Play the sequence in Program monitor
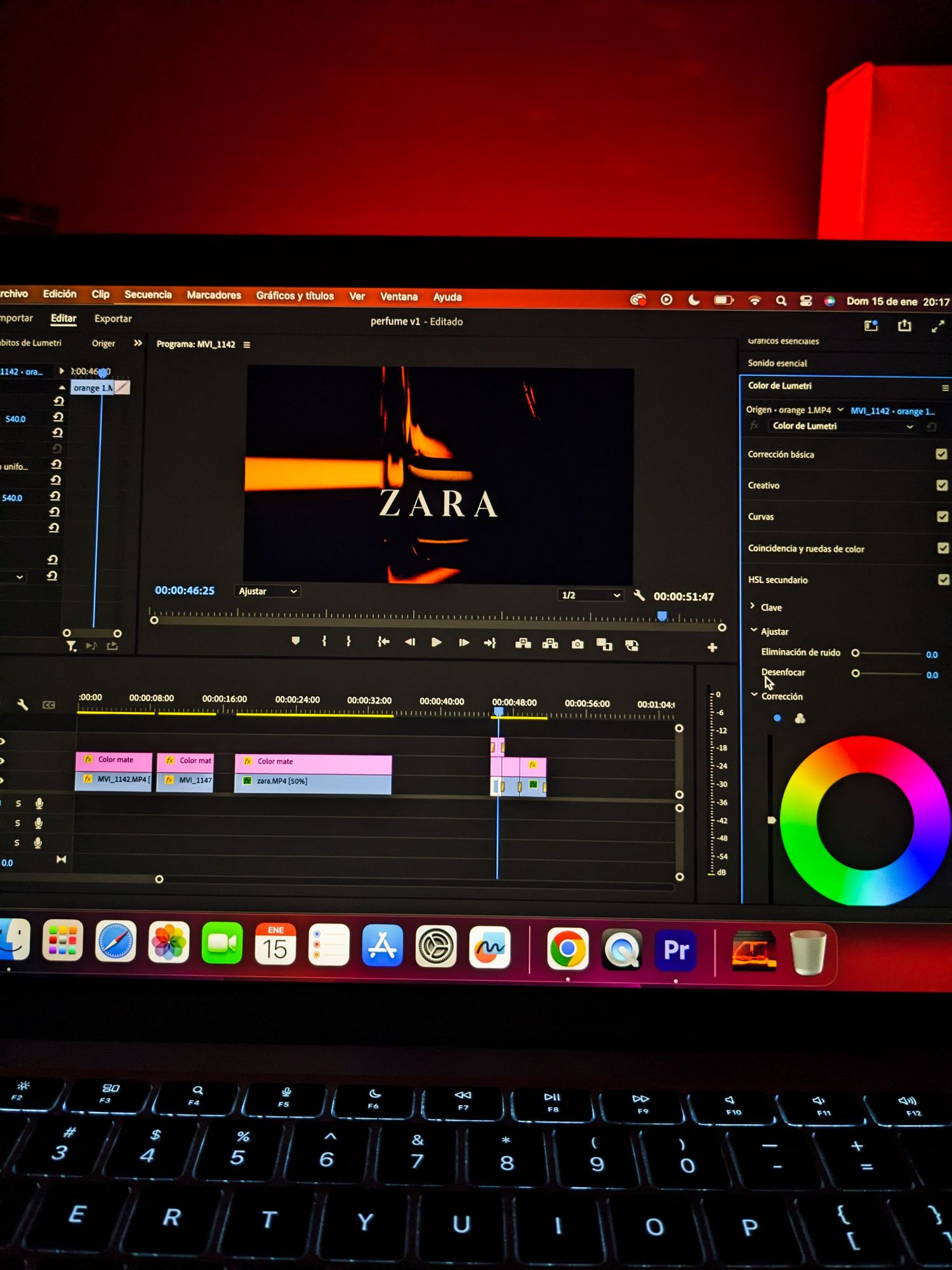 click(x=437, y=643)
